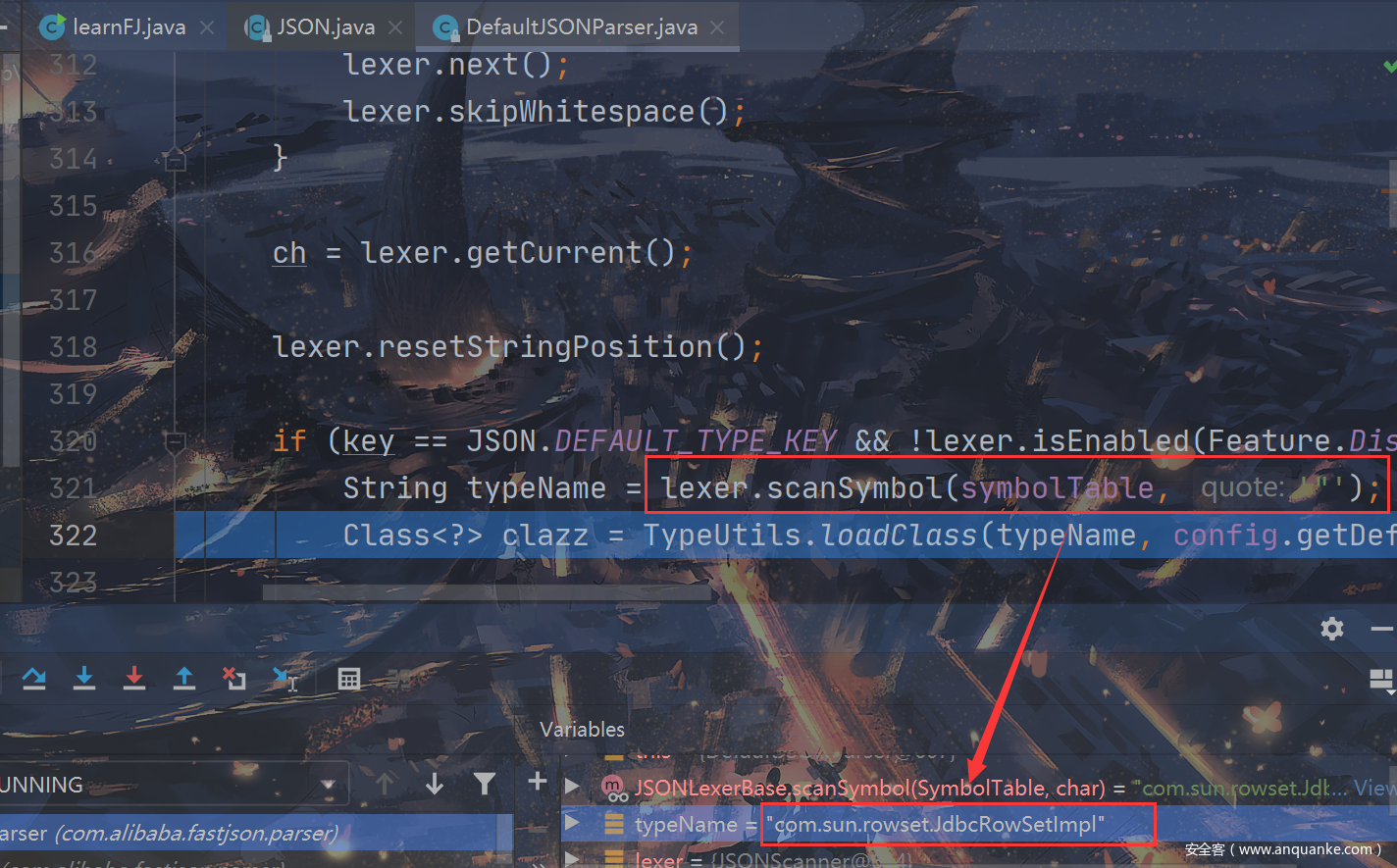Image resolution: width=1397 pixels, height=868 pixels.
Task: Close the DefaultJSONParser.java tab
Action: click(x=718, y=27)
